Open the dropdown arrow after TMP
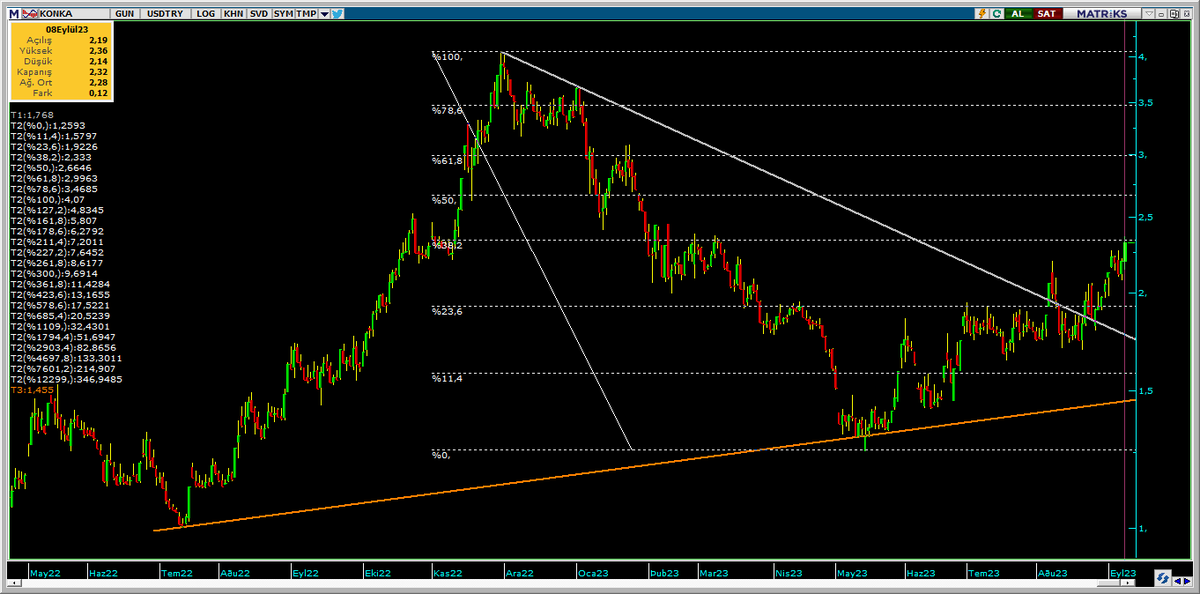 coord(324,14)
